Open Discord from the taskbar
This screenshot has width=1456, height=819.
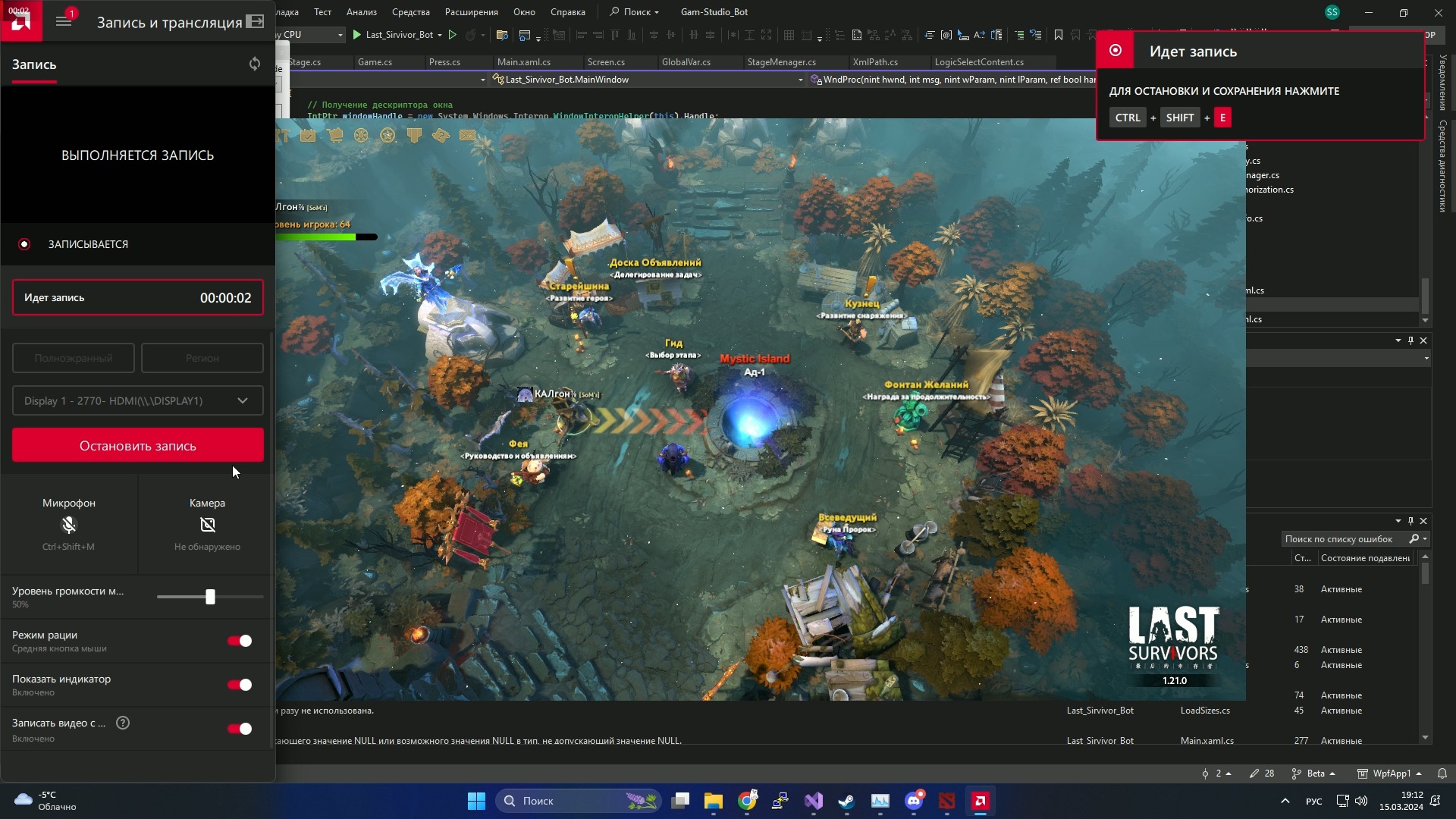pos(914,801)
